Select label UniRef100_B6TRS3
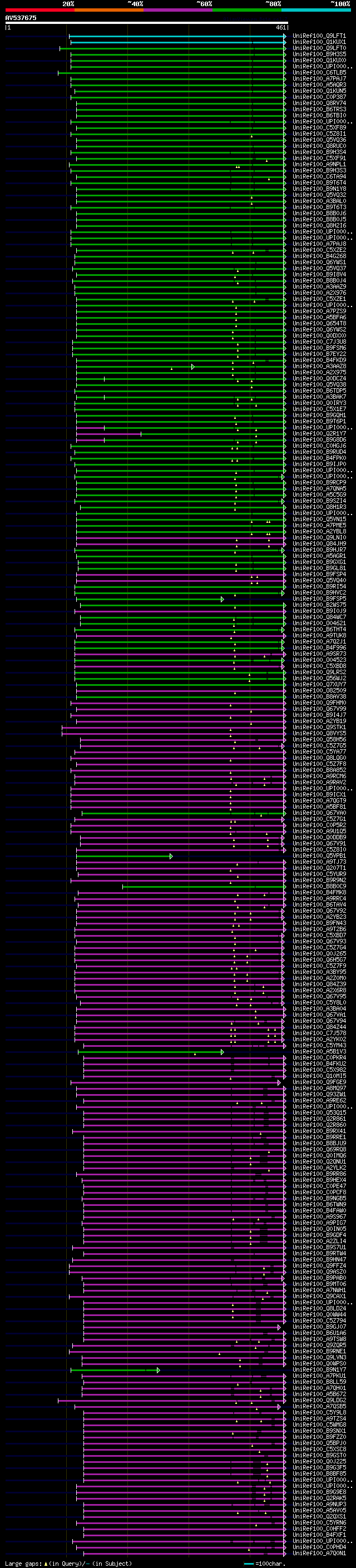The image size is (356, 1568). click(x=319, y=109)
